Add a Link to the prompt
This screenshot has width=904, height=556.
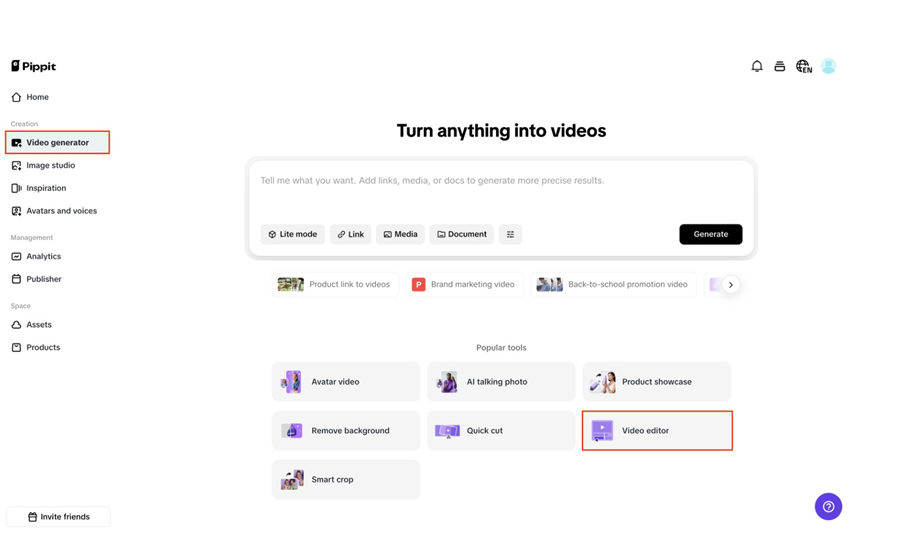click(x=350, y=234)
